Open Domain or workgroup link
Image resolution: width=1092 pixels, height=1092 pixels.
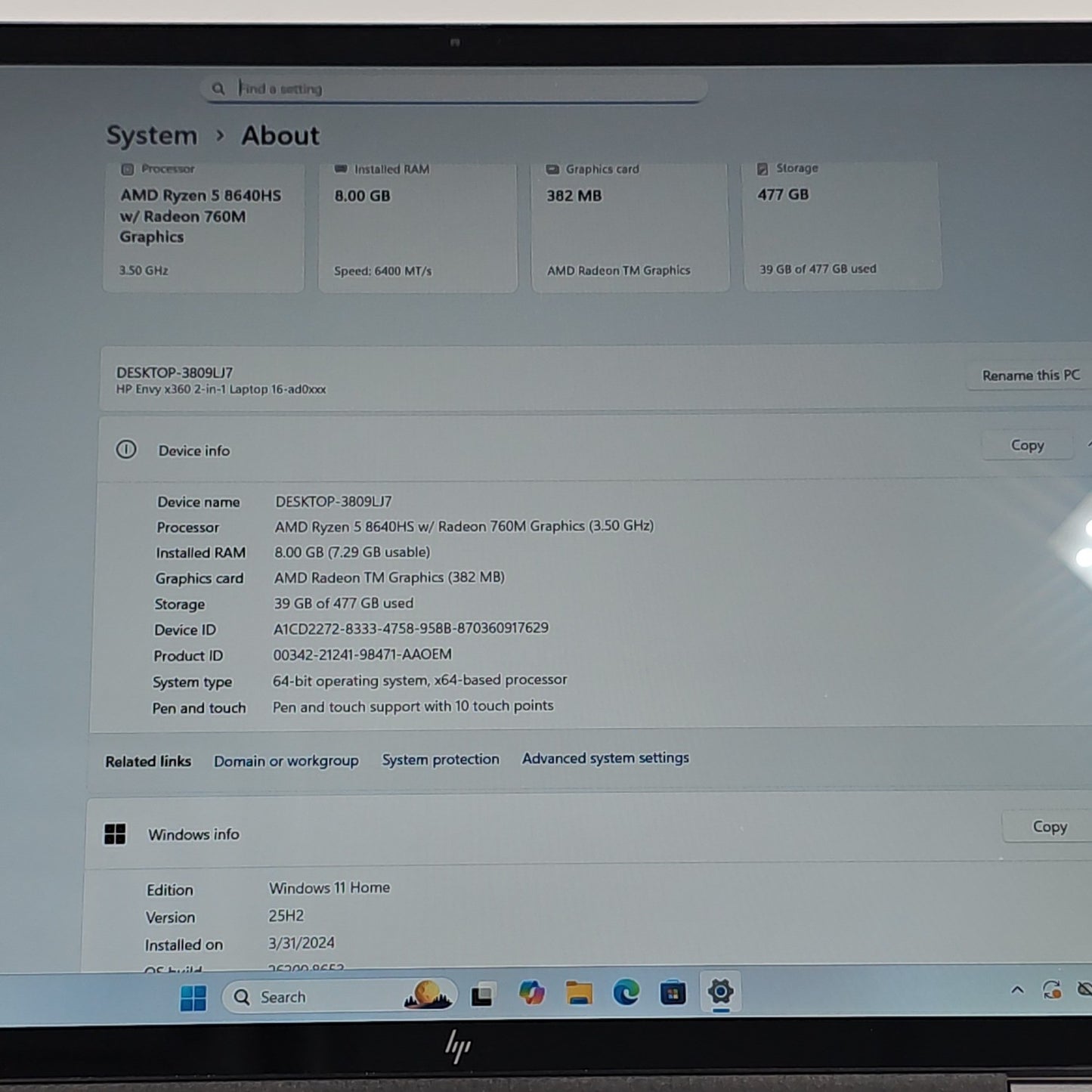click(x=286, y=761)
